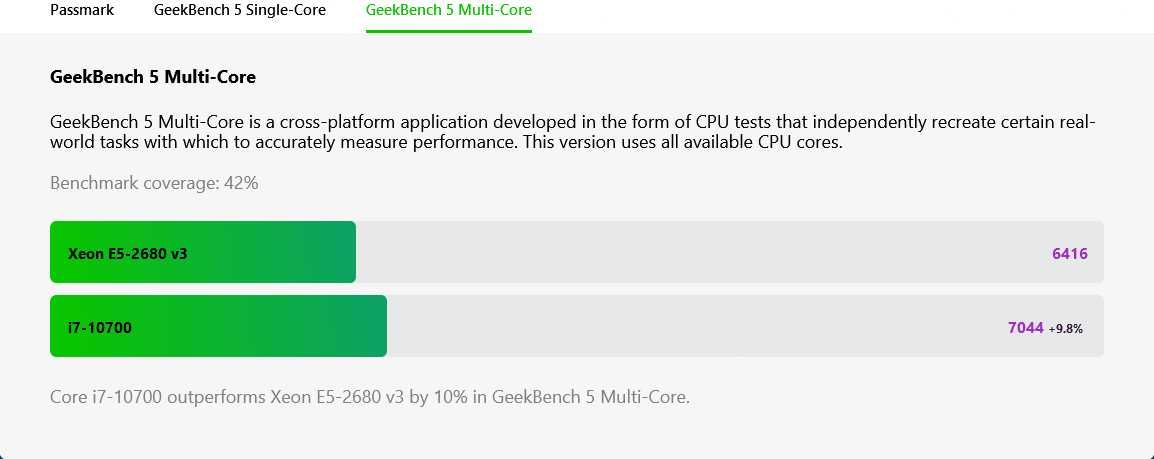Click the +9.8% difference indicator
Screen dimensions: 1154x459
[1066, 329]
